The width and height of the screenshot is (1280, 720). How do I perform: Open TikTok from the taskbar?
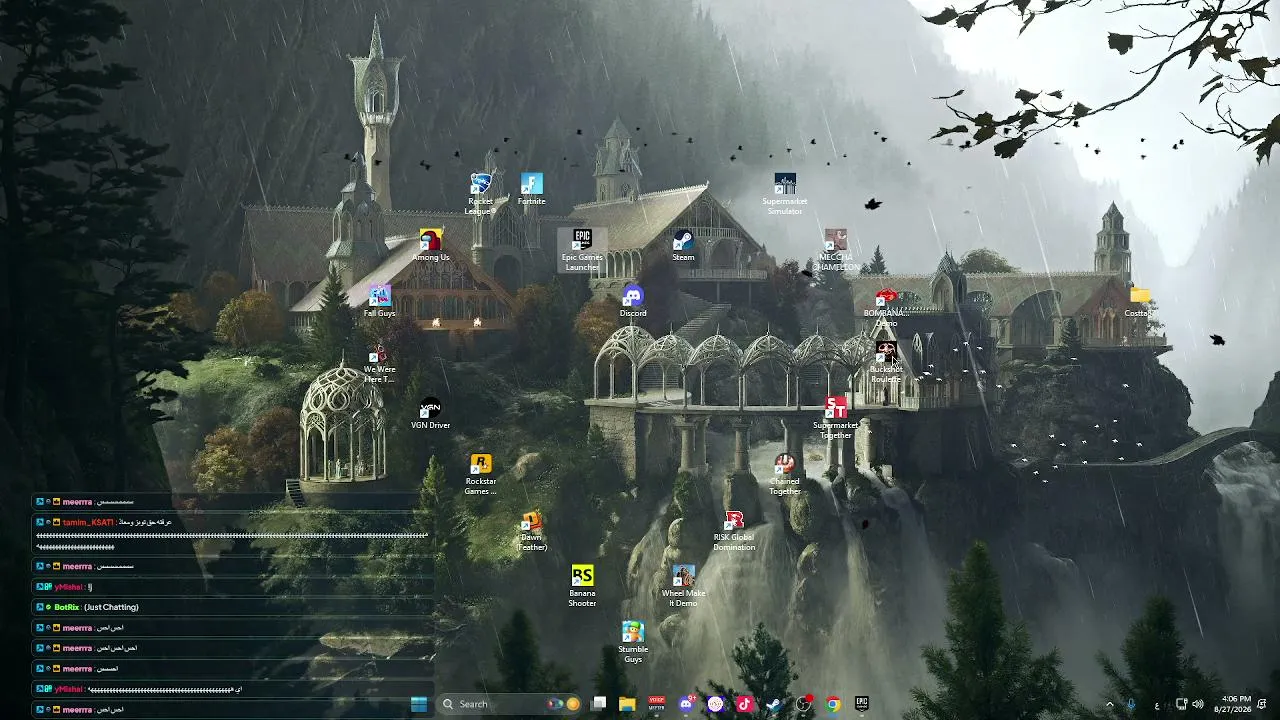click(744, 704)
